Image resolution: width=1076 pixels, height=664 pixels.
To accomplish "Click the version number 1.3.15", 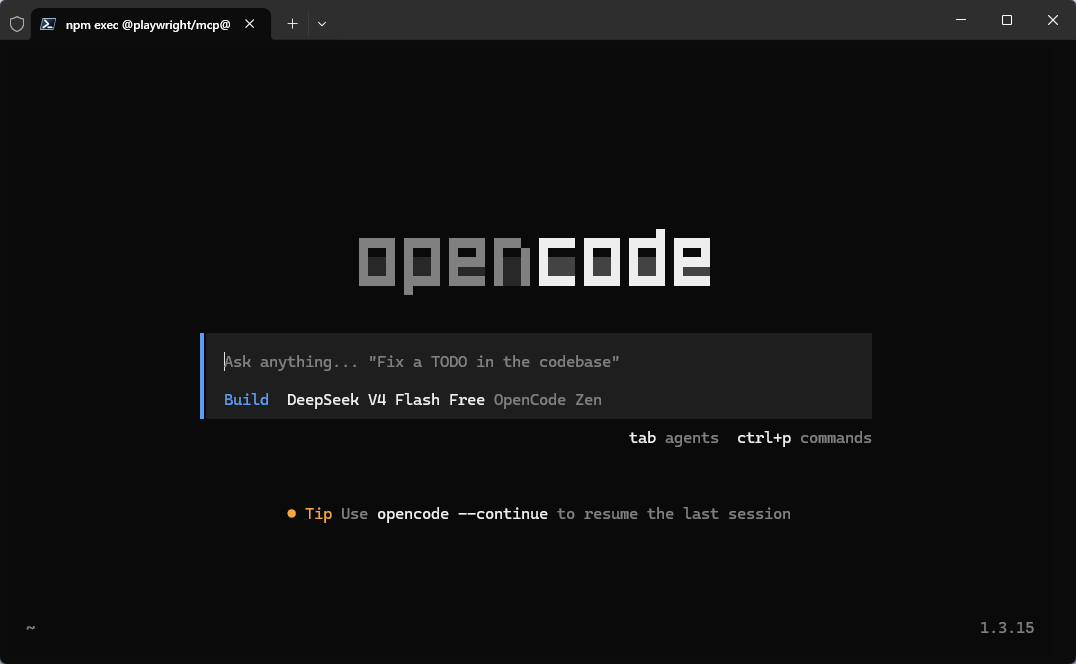I will (x=1007, y=628).
